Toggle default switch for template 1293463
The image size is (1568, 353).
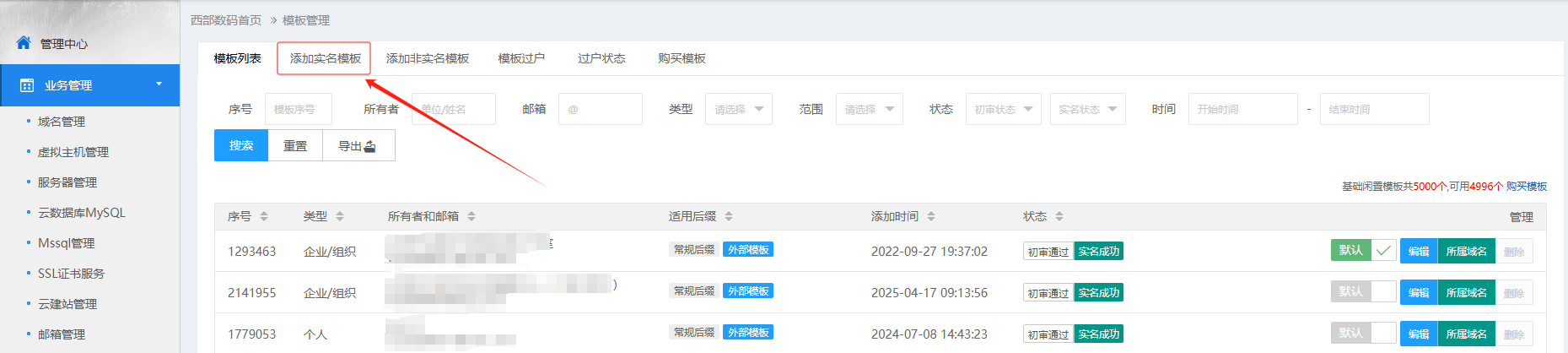click(x=1363, y=251)
